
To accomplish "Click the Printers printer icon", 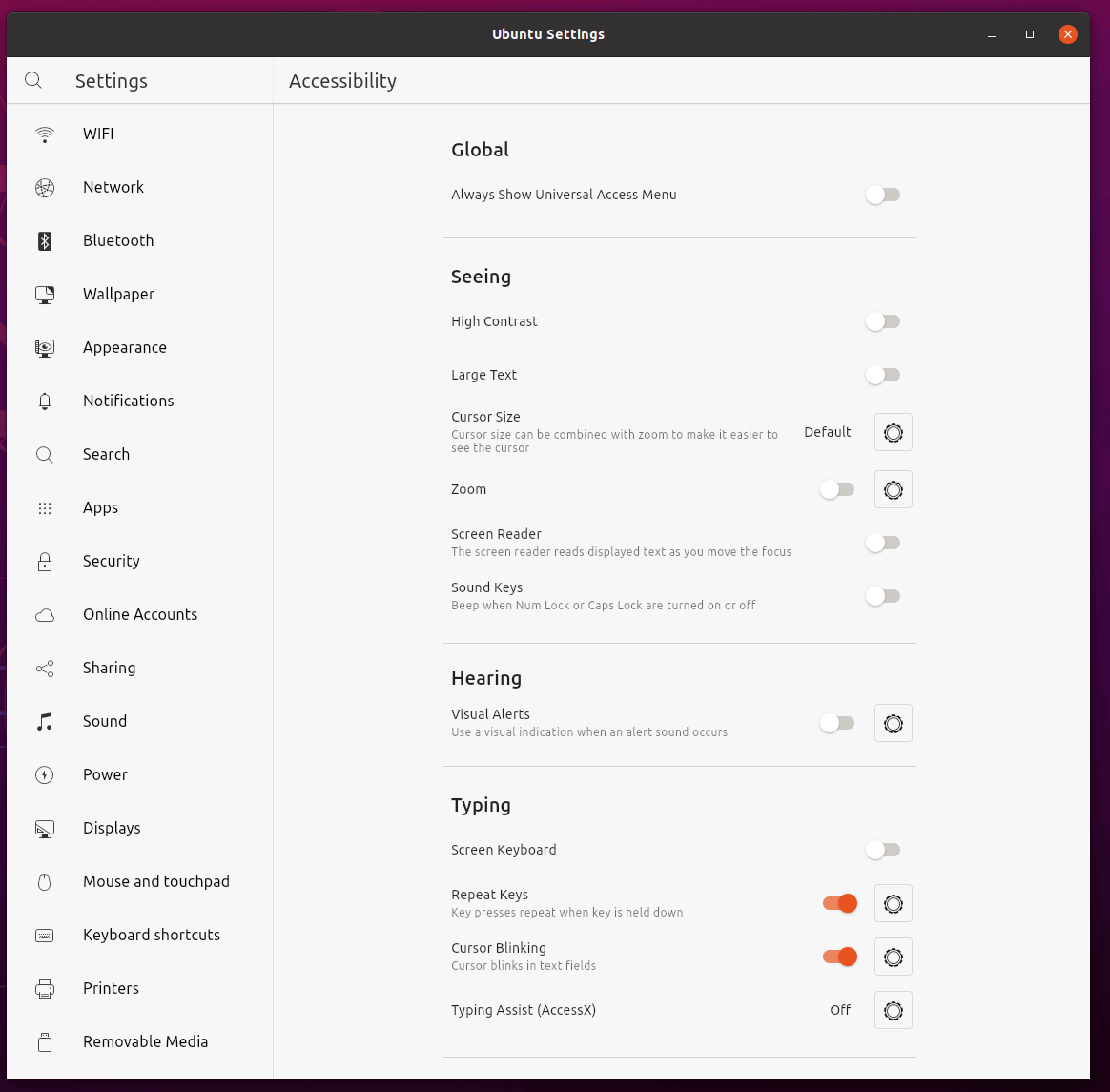I will tap(45, 989).
